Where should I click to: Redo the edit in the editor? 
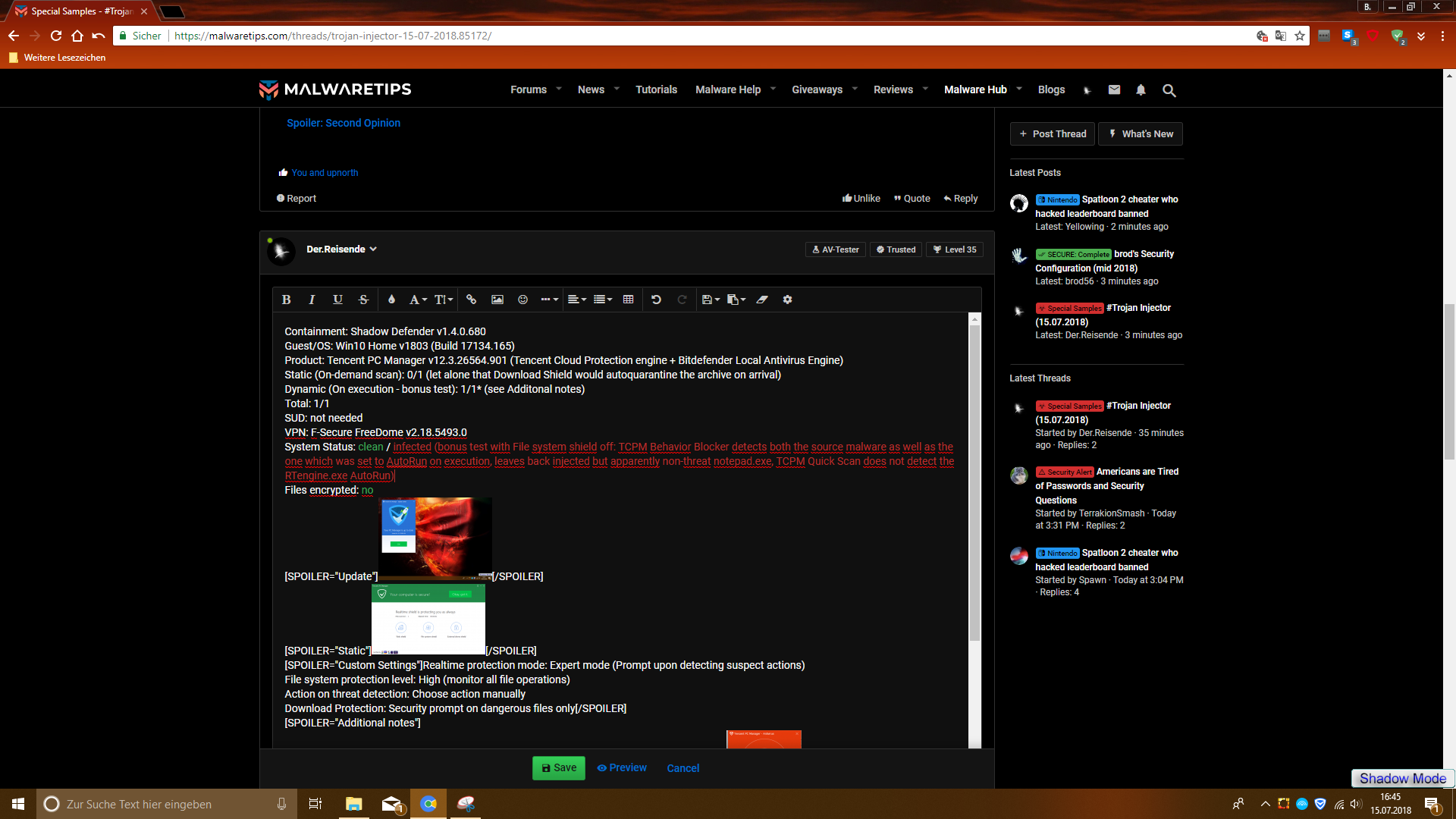682,300
